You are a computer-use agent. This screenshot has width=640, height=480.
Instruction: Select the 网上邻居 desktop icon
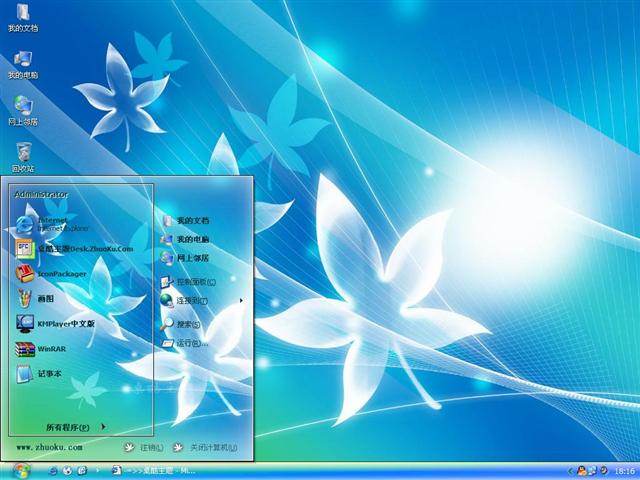pos(23,111)
